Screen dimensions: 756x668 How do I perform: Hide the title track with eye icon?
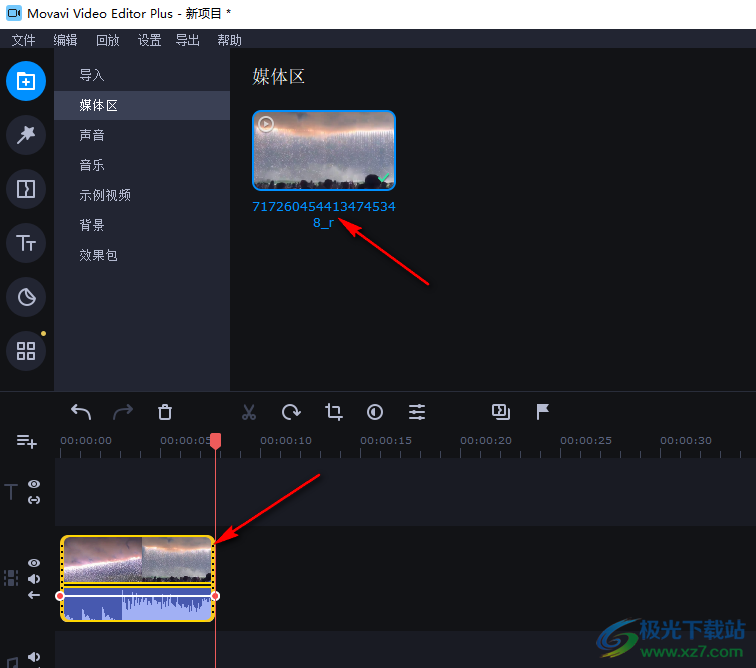pos(34,484)
